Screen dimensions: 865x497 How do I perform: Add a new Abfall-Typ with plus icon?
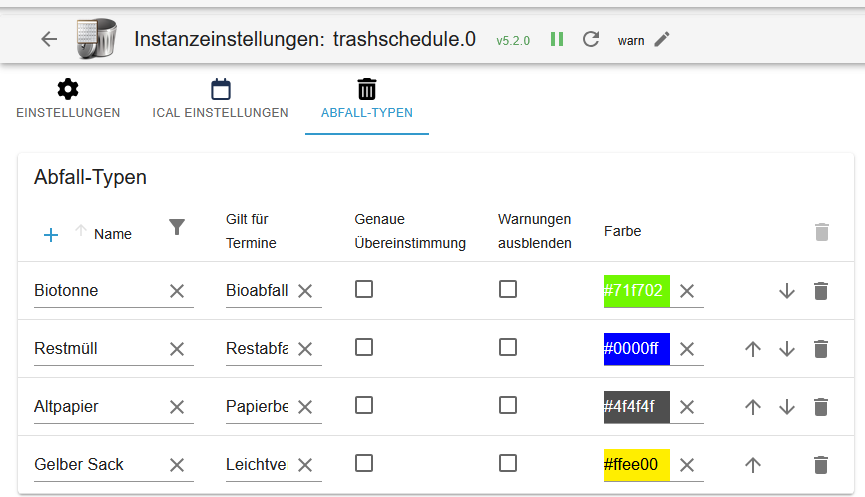pos(51,234)
